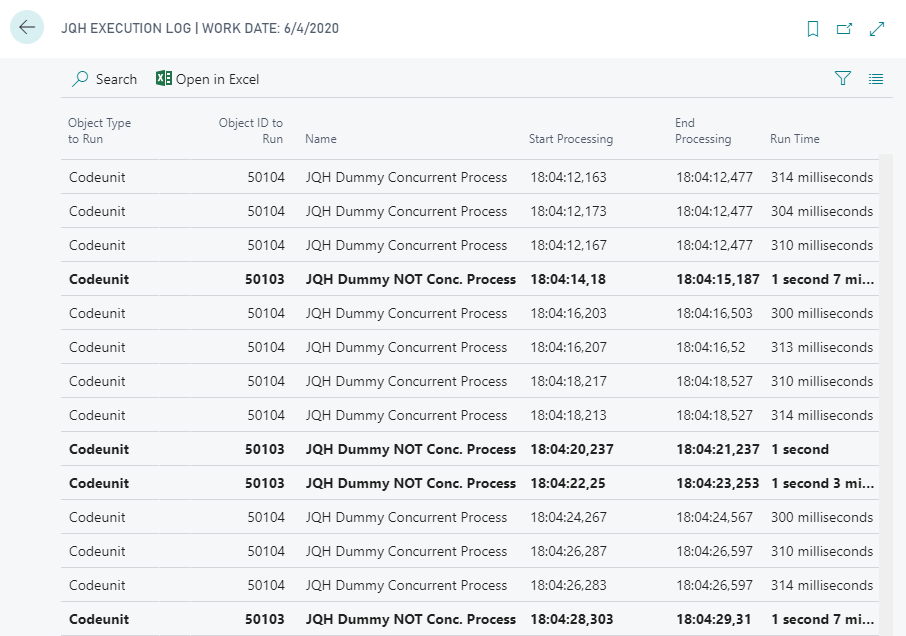Open Run Time column header menu
Viewport: 906px width, 636px height.
[795, 139]
